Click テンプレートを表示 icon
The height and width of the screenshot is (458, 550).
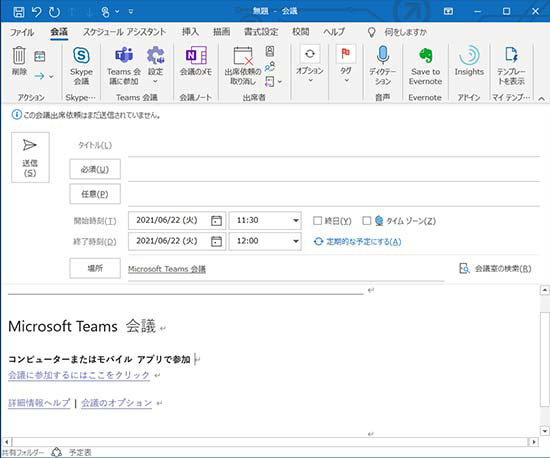coord(511,66)
